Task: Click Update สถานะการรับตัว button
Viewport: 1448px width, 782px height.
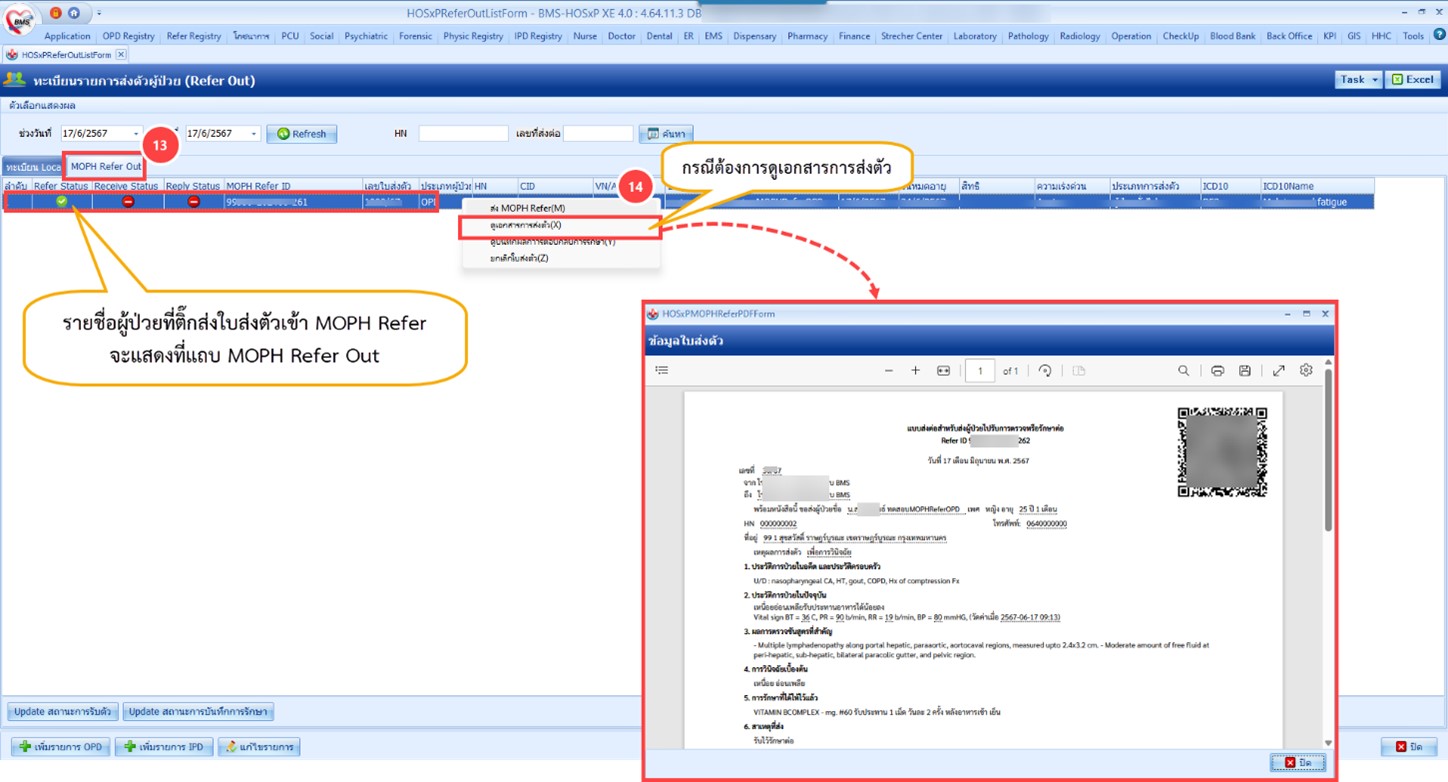Action: click(62, 712)
